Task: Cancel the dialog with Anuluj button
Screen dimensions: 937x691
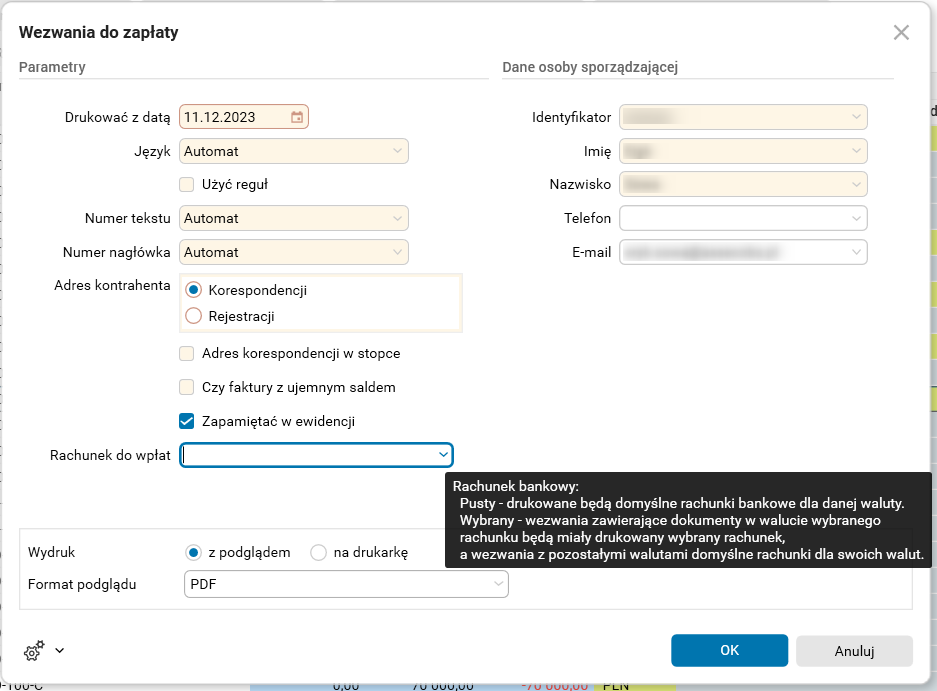Action: (x=854, y=650)
